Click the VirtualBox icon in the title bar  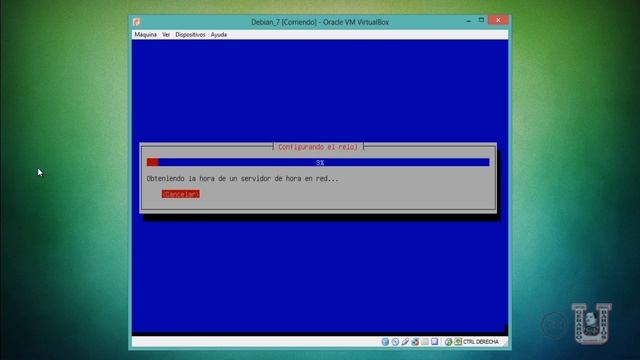(137, 22)
